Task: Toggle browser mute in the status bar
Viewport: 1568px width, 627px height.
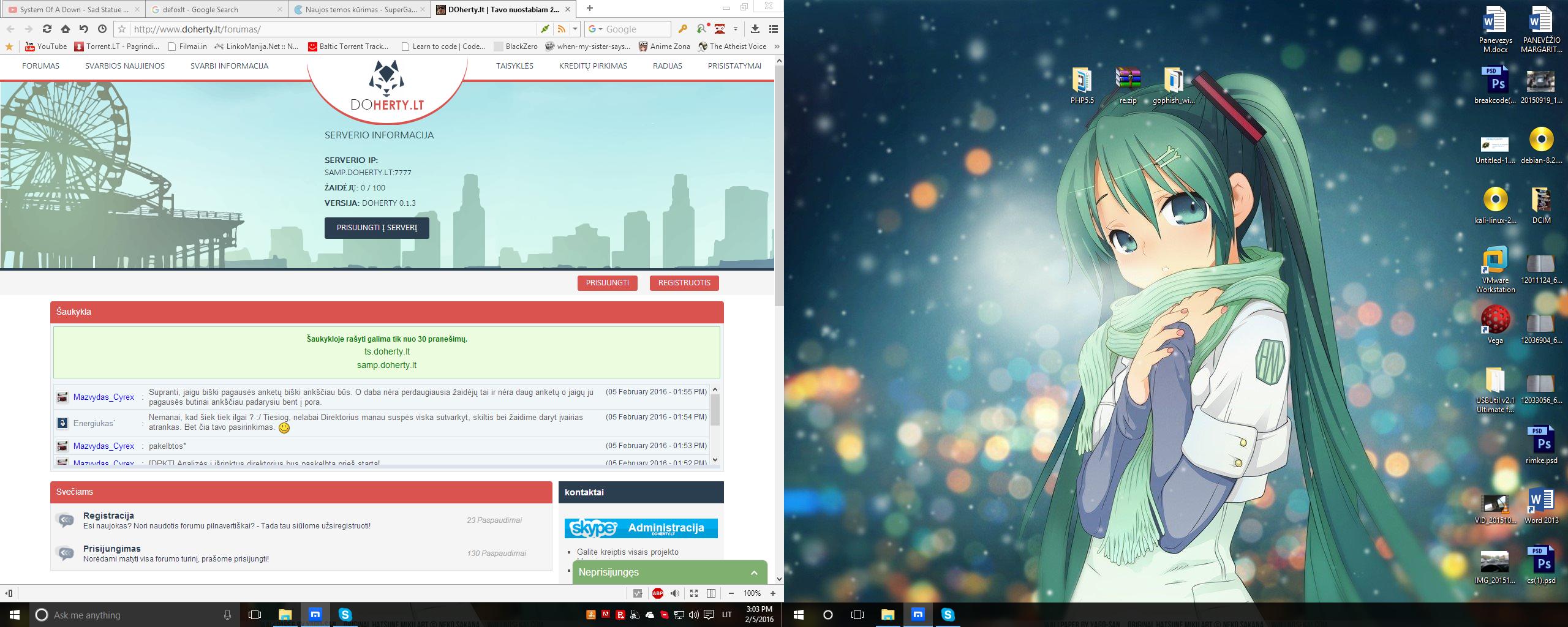Action: pyautogui.click(x=675, y=593)
